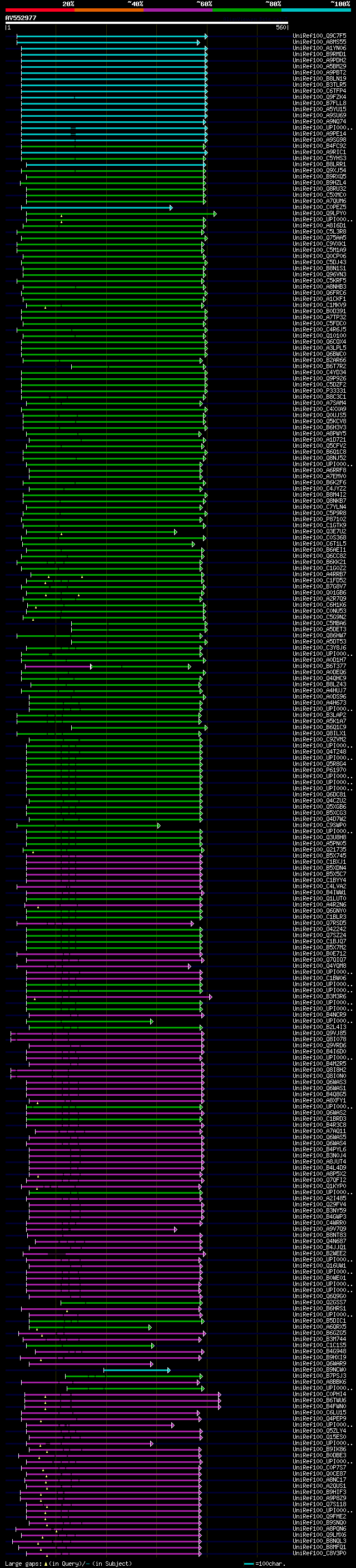Click the UniRef100_B8LN19 label
Viewport: 356px width, 1568px height.
[319, 78]
